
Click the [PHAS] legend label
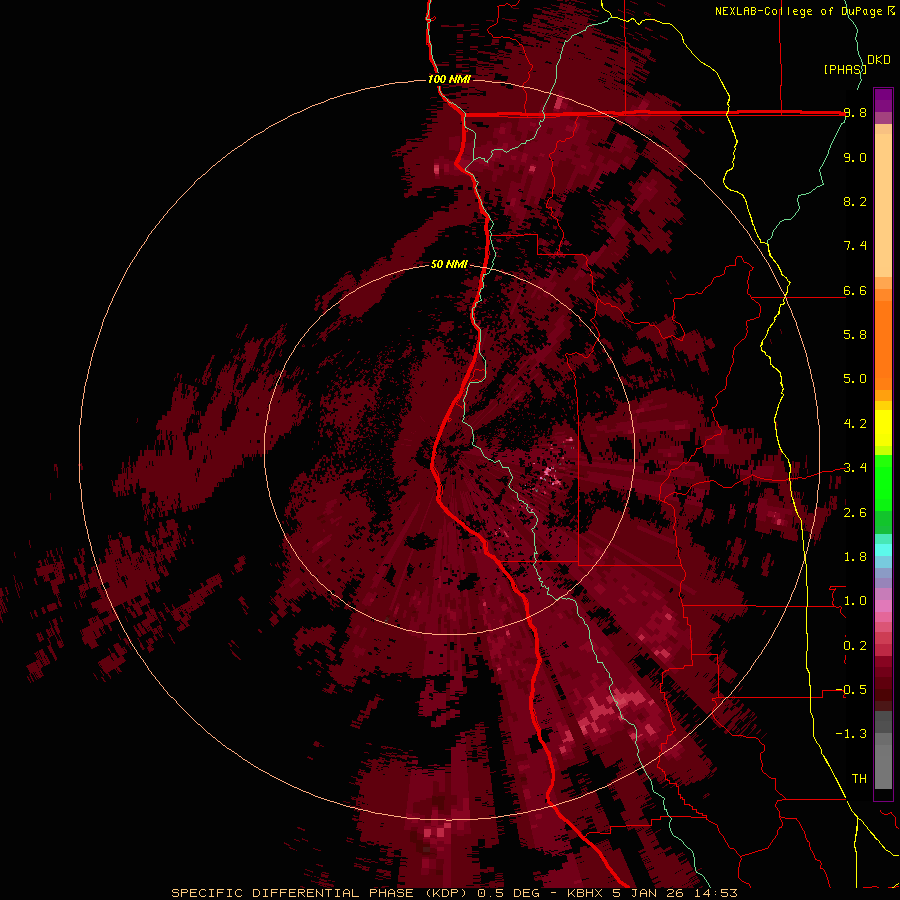click(845, 69)
